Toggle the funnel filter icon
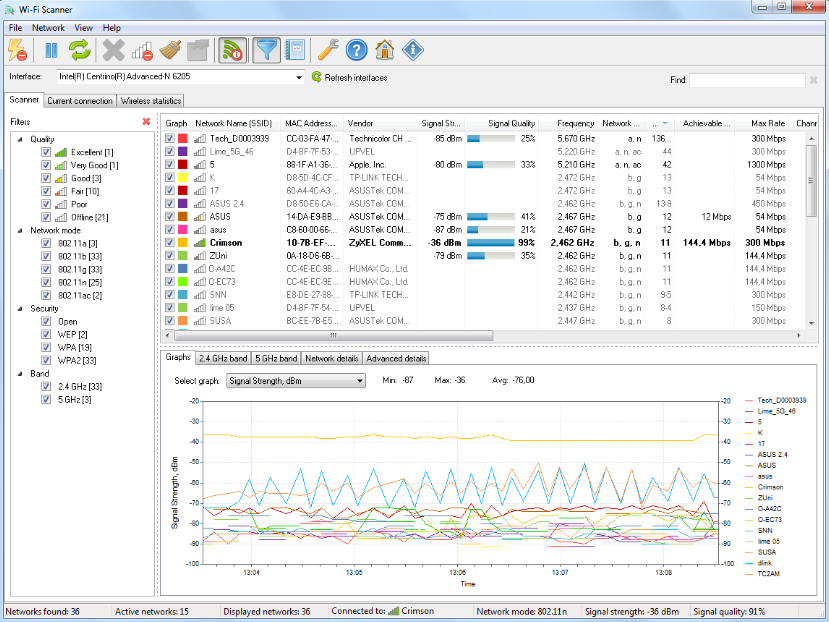Screen dimensions: 829x622 click(x=266, y=50)
